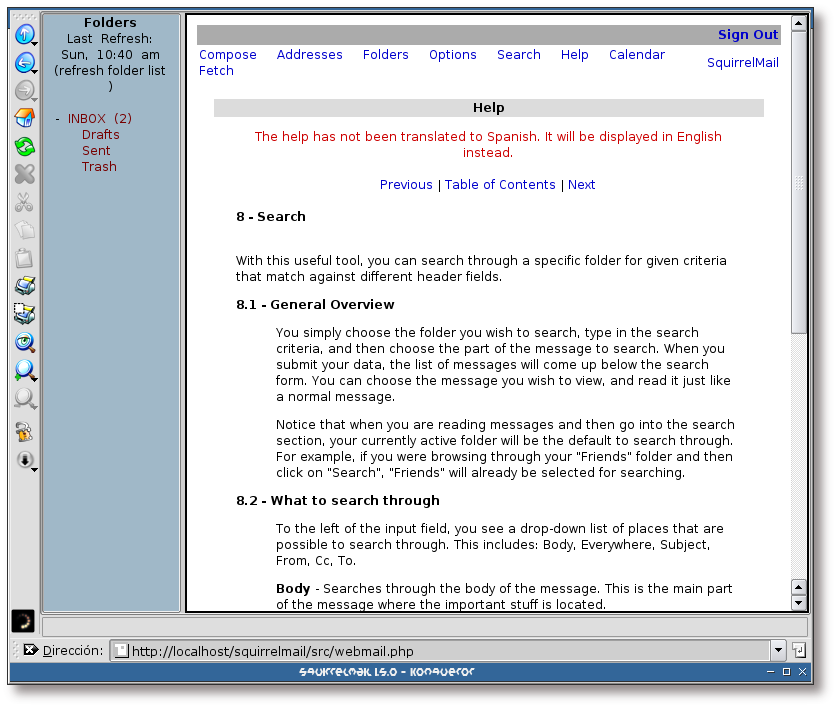Click into the Dirección URL field
Screen dimensions: 837x708
440,651
